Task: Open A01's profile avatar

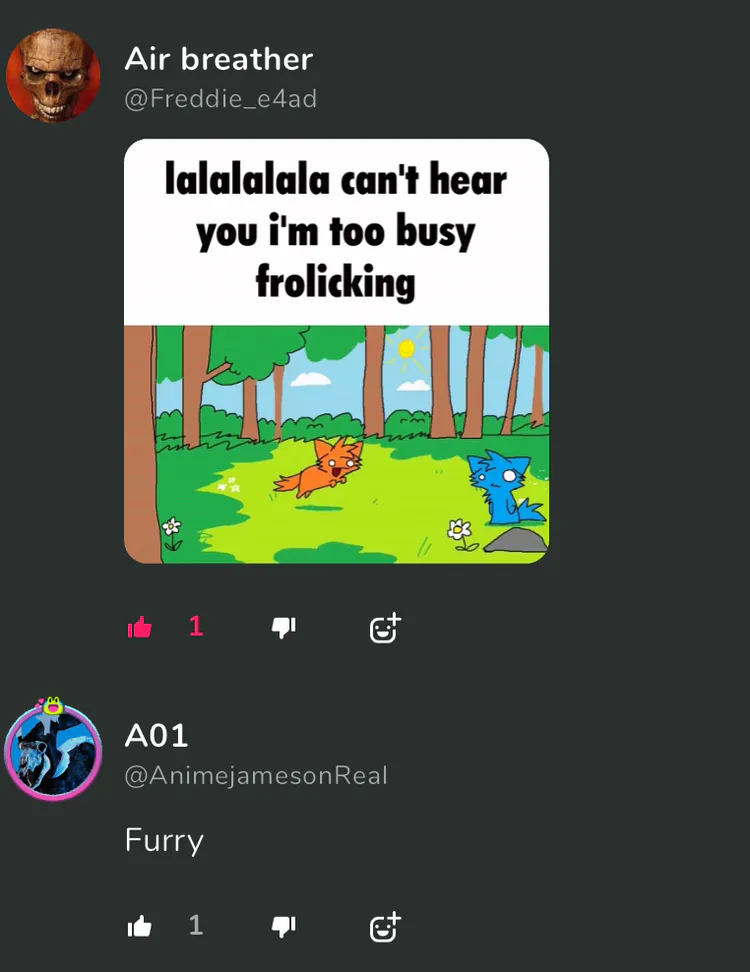Action: coord(53,752)
